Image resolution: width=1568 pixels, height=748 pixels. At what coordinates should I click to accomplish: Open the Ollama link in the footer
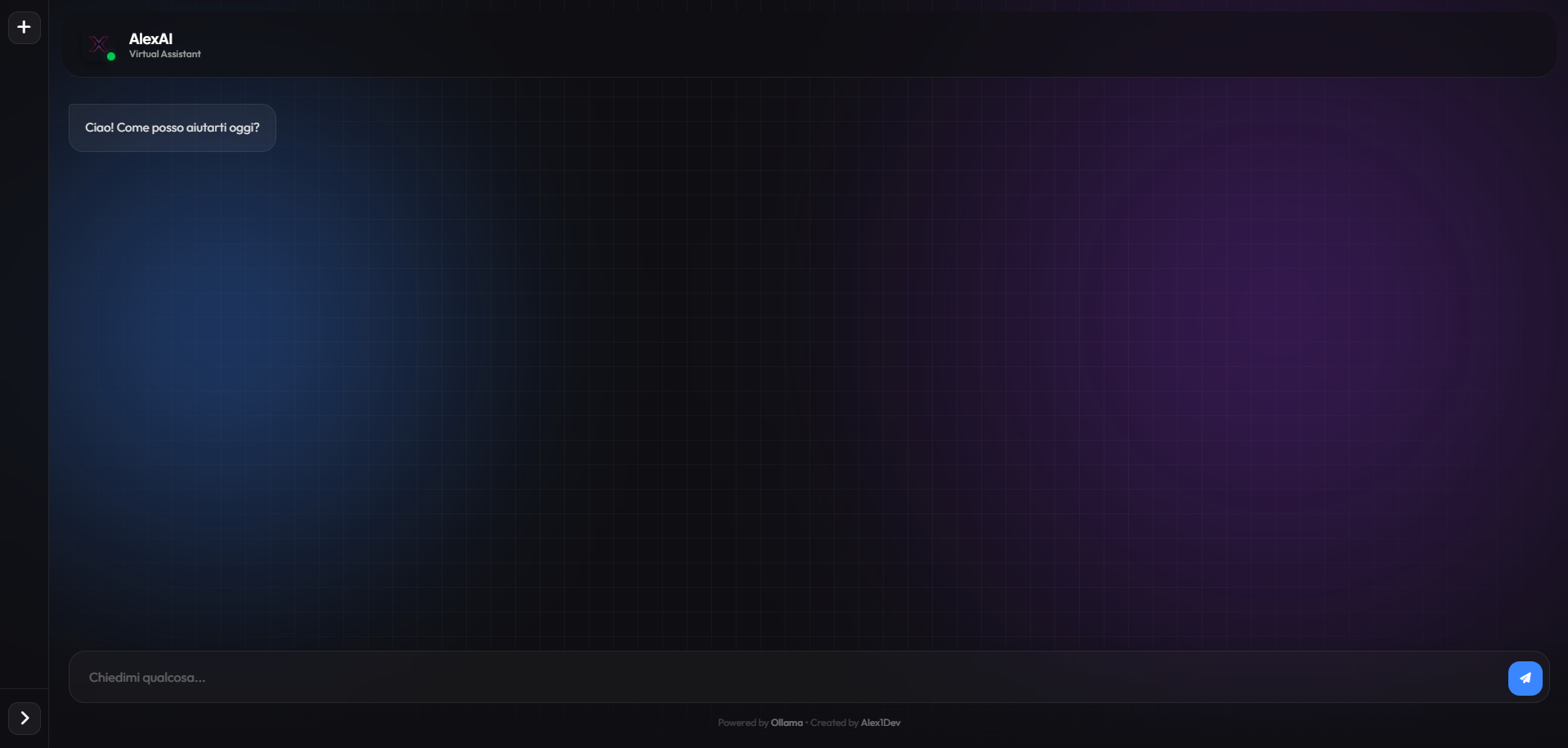[786, 723]
